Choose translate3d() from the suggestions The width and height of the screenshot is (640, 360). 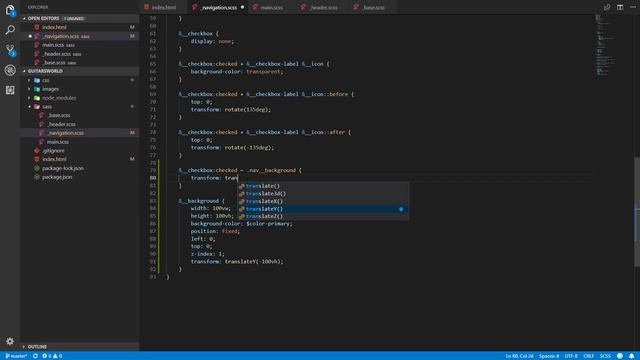pyautogui.click(x=323, y=193)
